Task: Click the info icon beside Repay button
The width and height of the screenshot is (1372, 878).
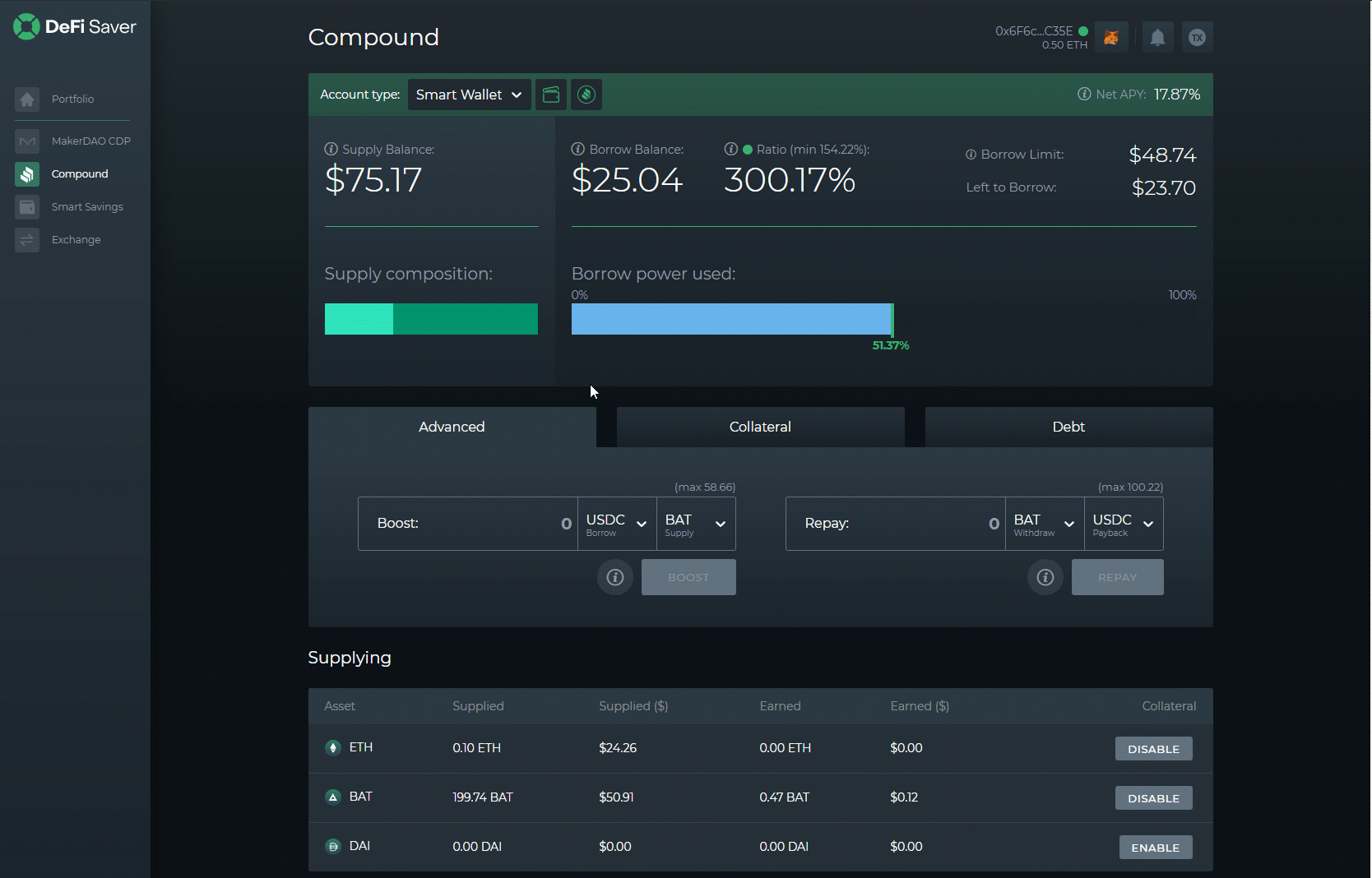Action: pos(1045,577)
